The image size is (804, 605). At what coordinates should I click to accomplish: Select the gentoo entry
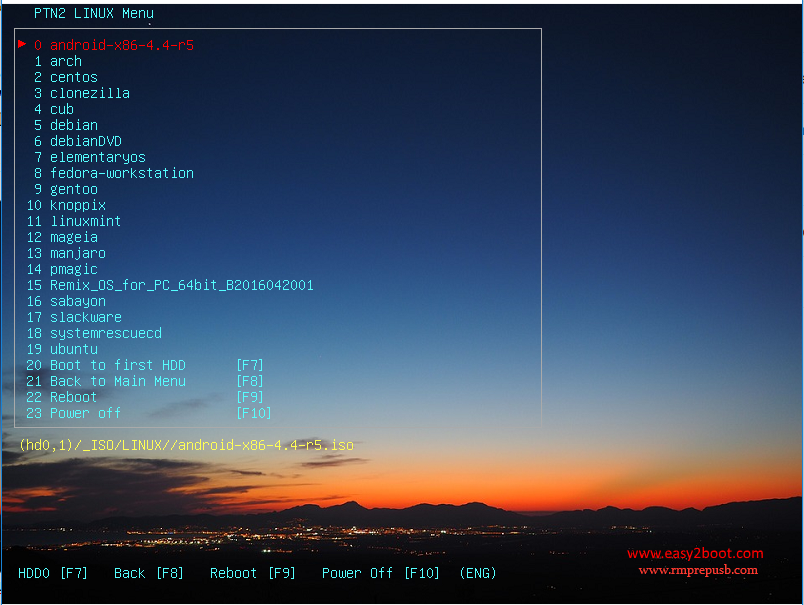tap(66, 189)
